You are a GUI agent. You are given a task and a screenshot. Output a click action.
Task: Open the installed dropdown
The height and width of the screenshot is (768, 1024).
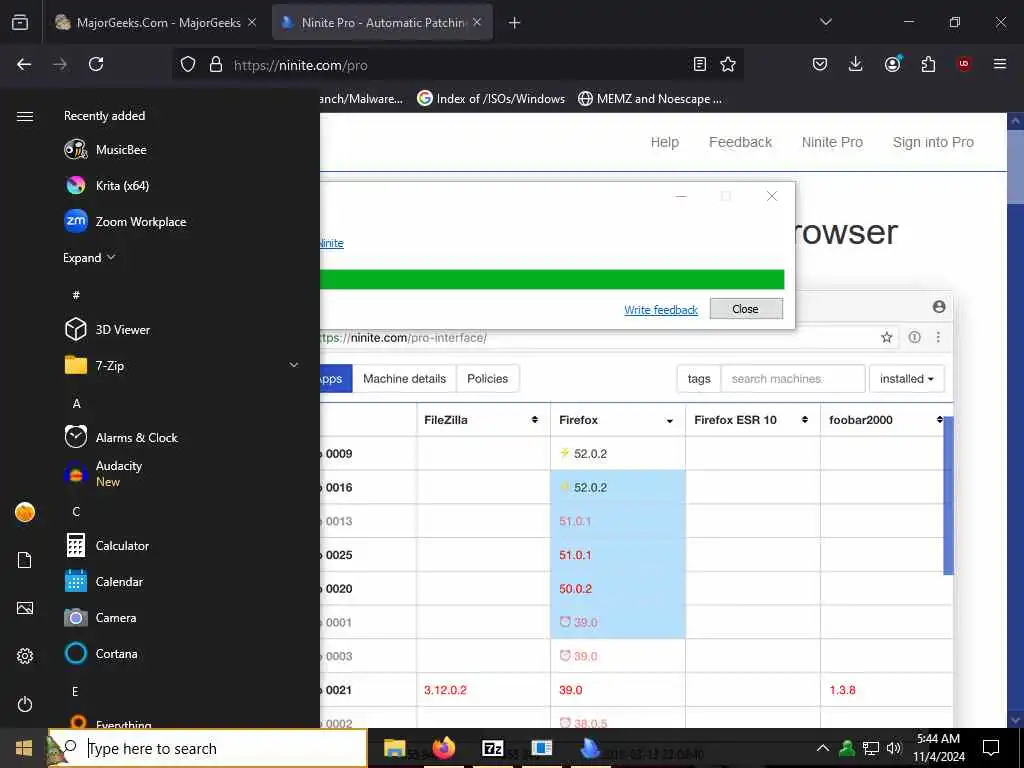click(x=906, y=379)
